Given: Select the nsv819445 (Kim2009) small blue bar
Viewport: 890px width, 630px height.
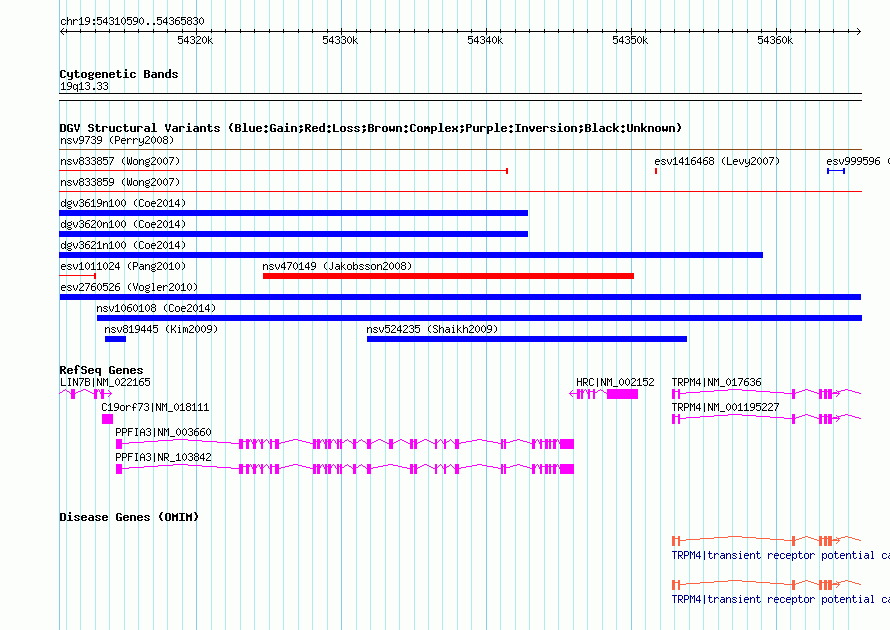Looking at the screenshot, I should coord(115,339).
